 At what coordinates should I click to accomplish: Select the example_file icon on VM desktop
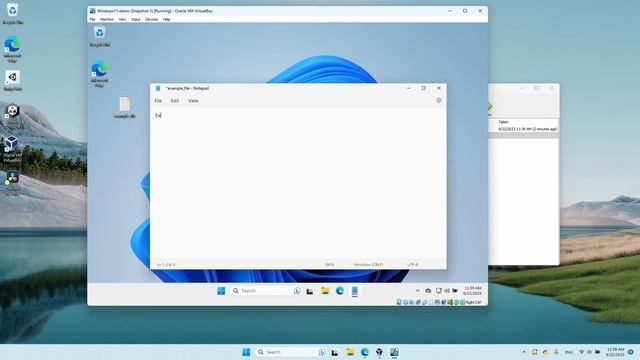click(124, 108)
